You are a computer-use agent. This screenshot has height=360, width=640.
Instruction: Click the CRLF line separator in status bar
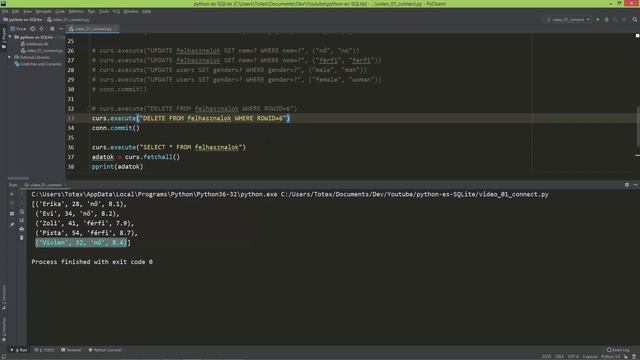tap(559, 357)
